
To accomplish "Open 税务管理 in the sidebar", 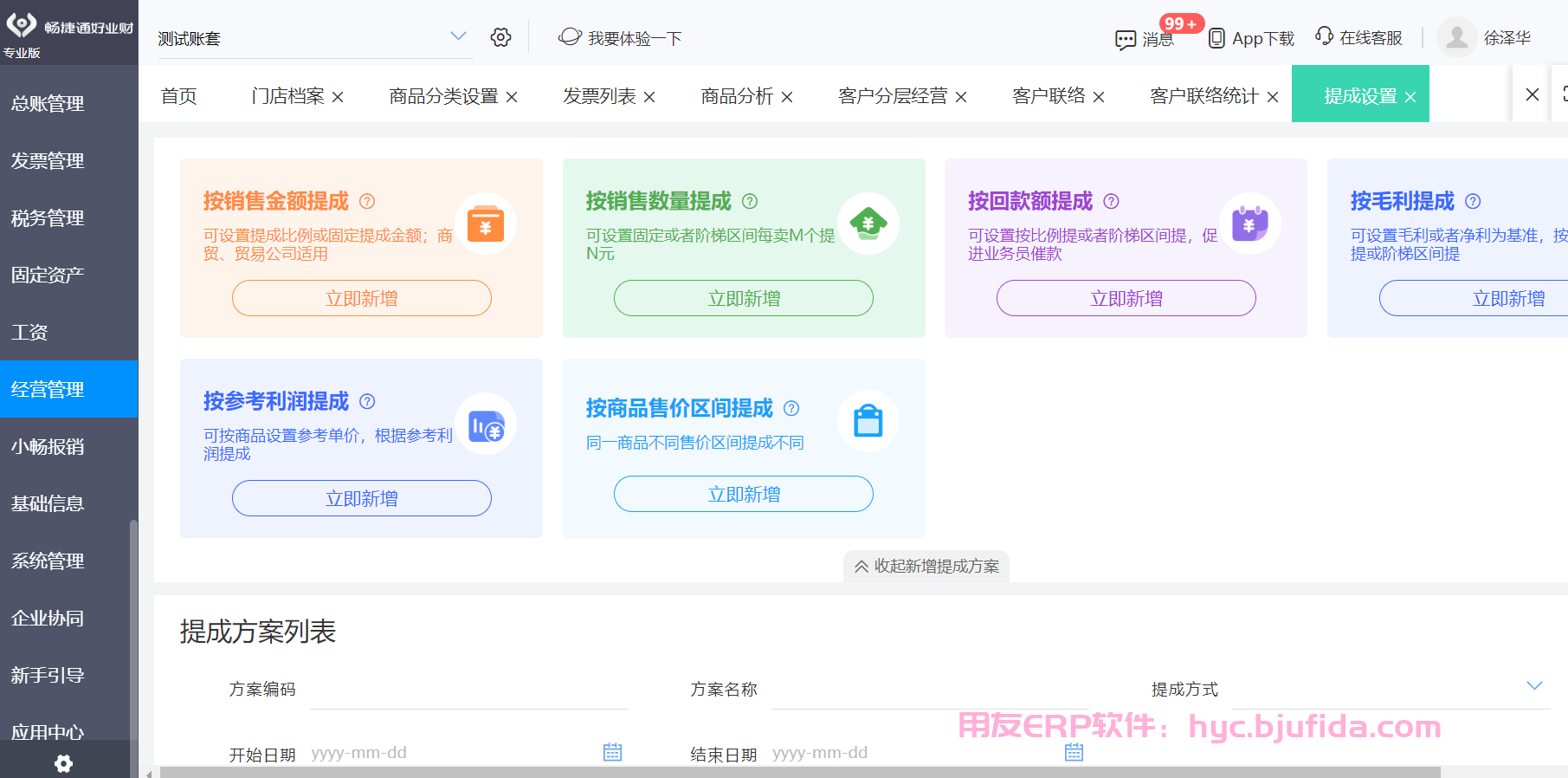I will click(69, 217).
